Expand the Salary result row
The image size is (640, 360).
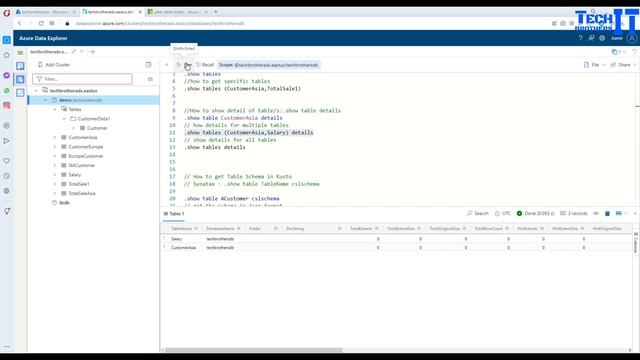(x=164, y=238)
